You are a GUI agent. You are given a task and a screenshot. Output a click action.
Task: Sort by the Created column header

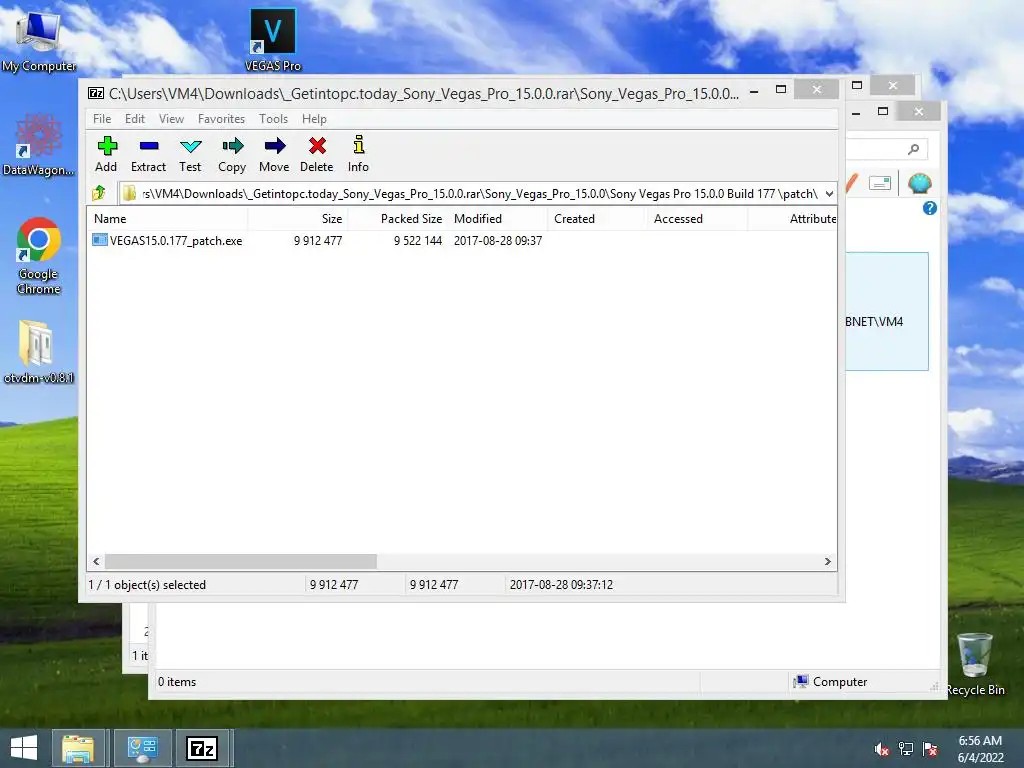click(x=598, y=219)
